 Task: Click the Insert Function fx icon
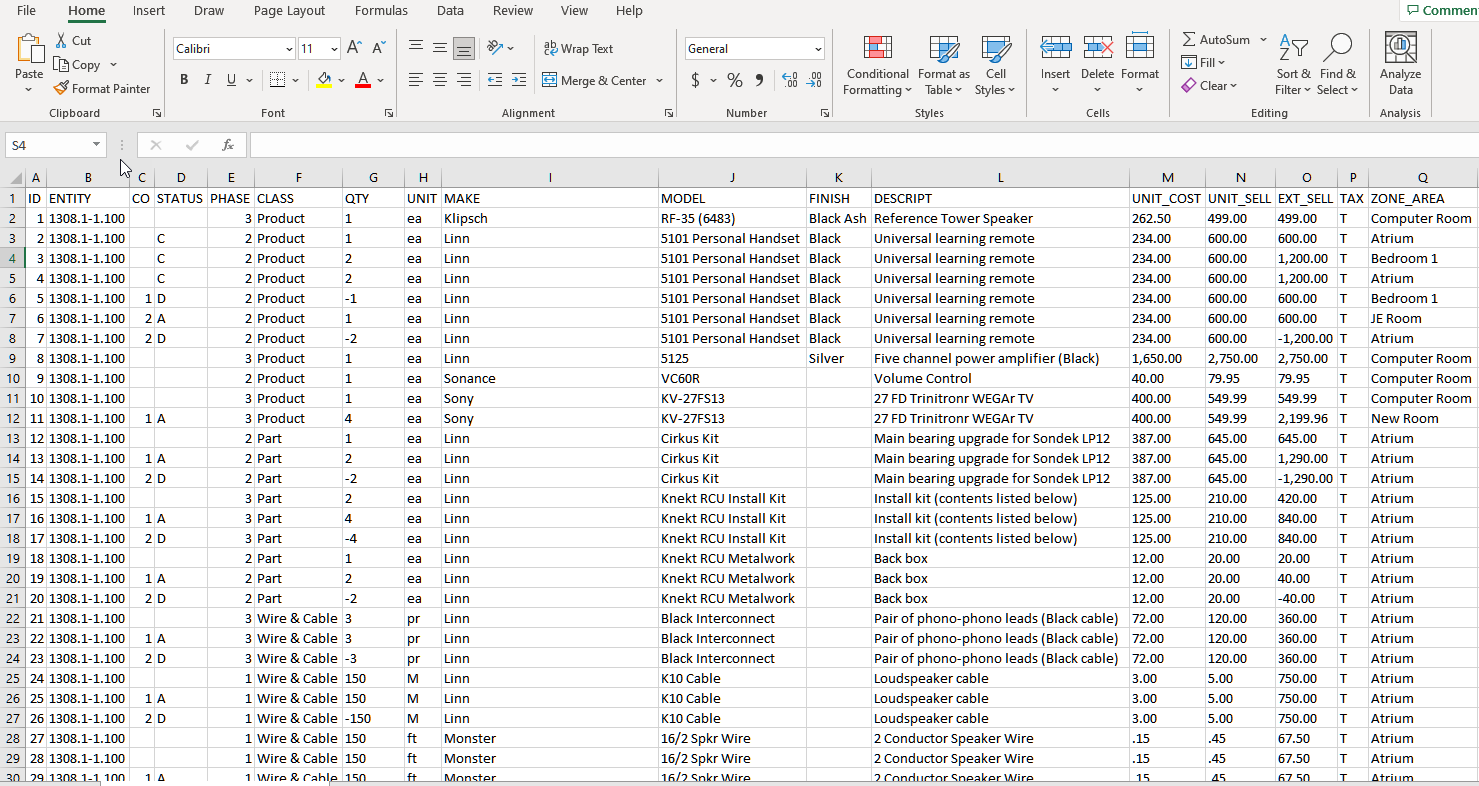pos(228,145)
